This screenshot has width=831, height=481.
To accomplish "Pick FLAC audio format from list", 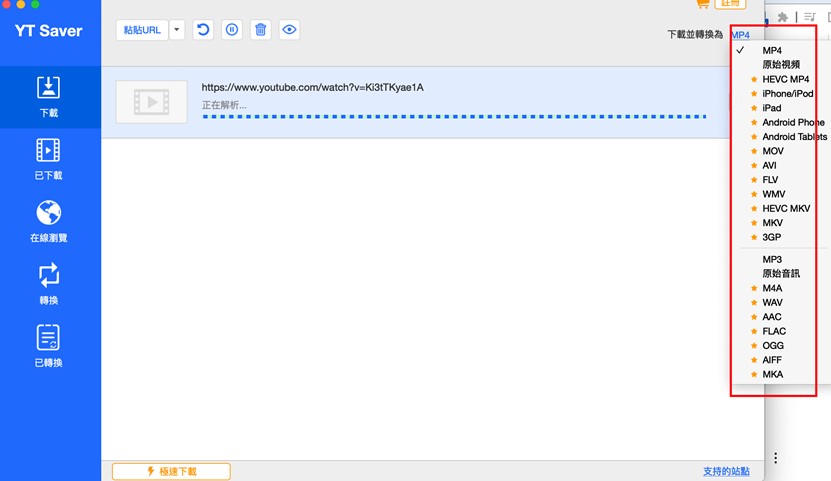I will pyautogui.click(x=774, y=331).
